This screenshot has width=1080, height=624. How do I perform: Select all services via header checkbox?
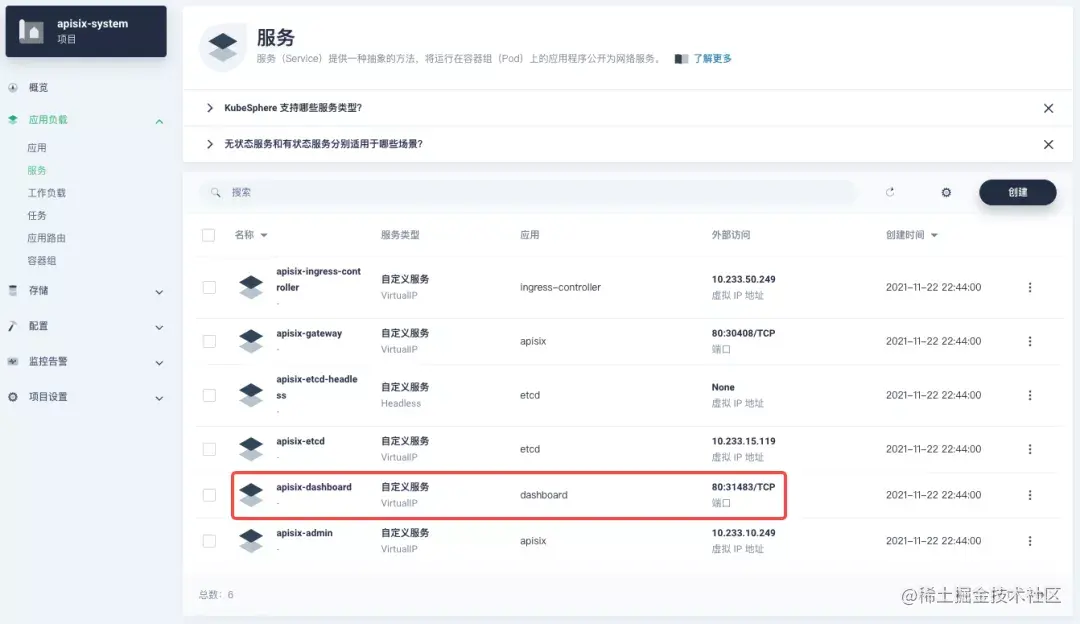[209, 235]
